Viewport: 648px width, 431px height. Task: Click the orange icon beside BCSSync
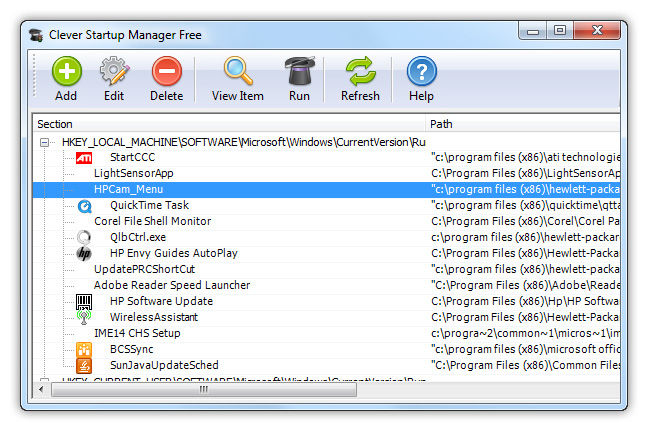click(x=84, y=350)
